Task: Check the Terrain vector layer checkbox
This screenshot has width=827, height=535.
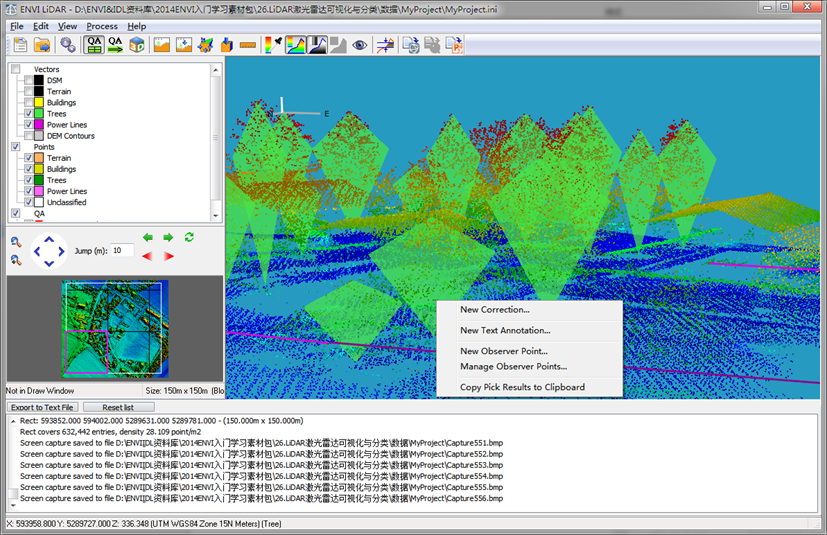Action: 28,91
